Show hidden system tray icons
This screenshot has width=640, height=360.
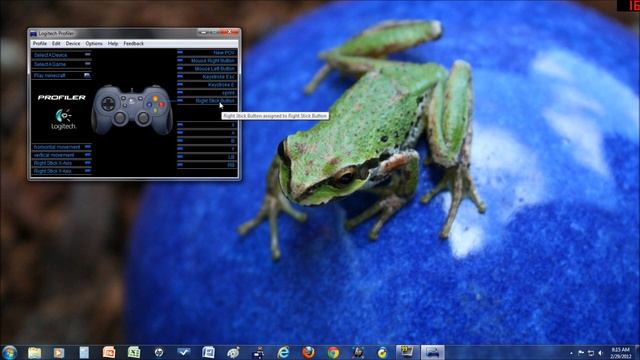click(571, 353)
